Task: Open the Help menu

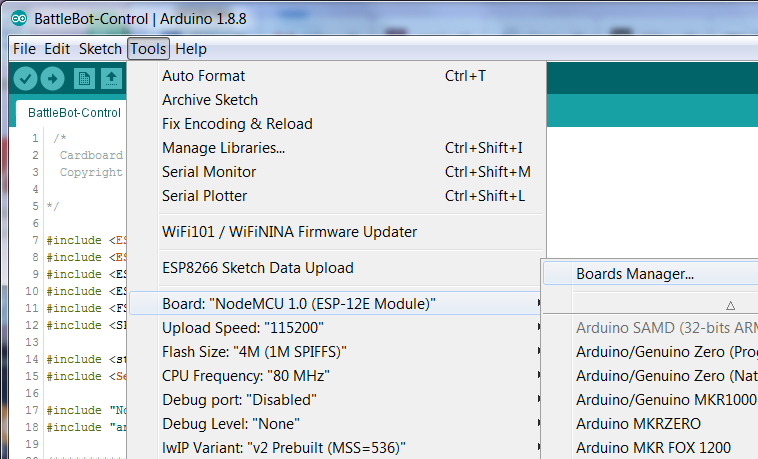Action: [191, 49]
